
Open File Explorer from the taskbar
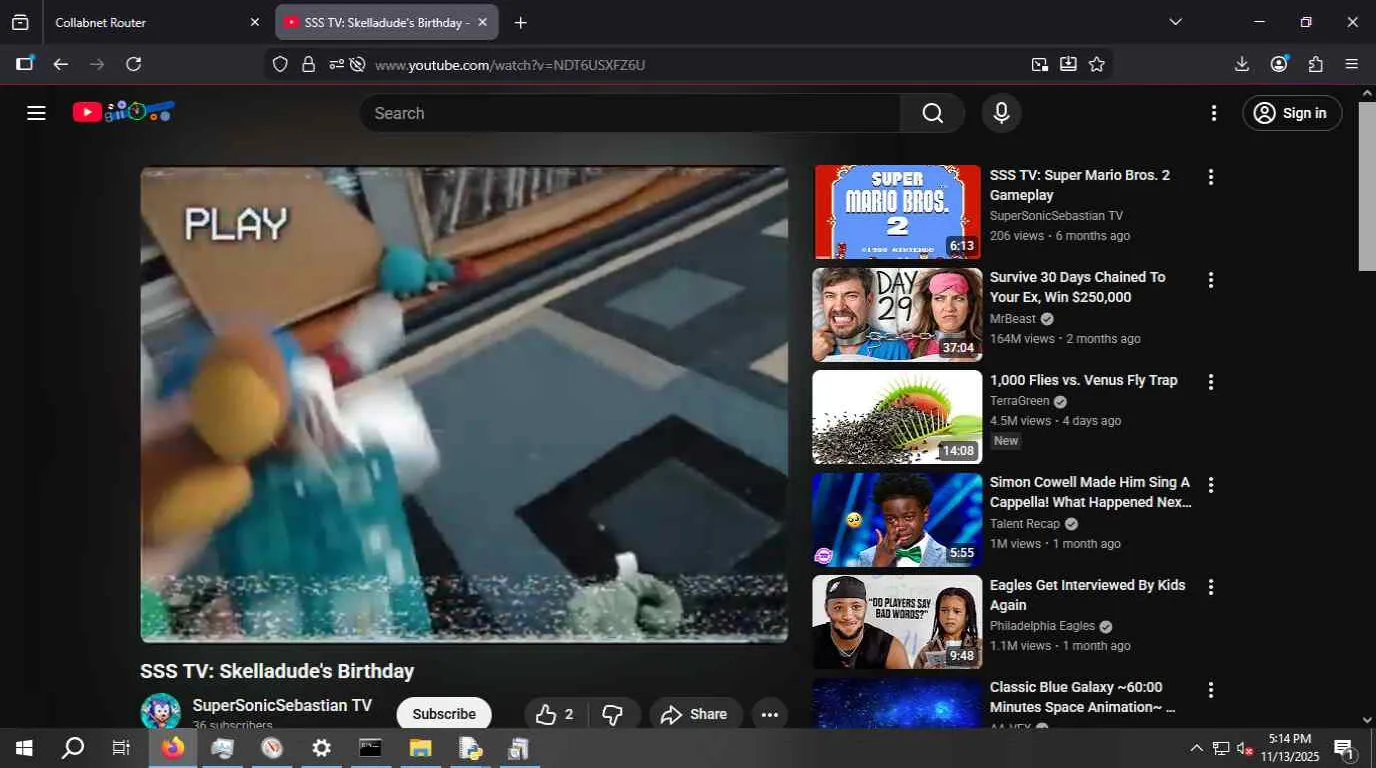coord(420,748)
